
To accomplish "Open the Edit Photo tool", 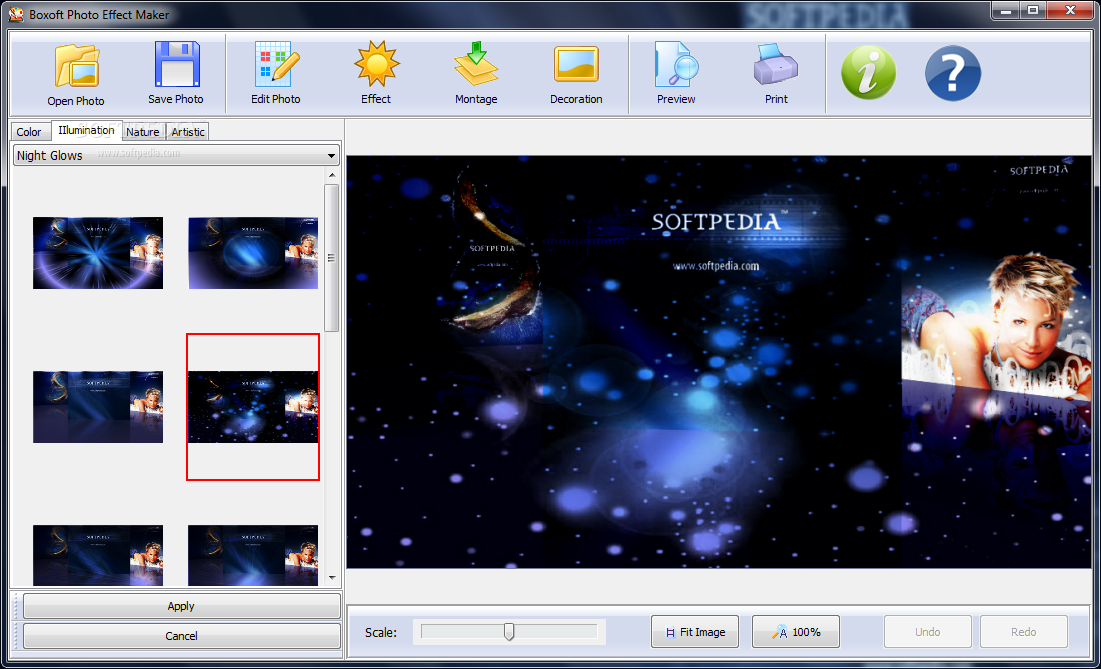I will (276, 74).
